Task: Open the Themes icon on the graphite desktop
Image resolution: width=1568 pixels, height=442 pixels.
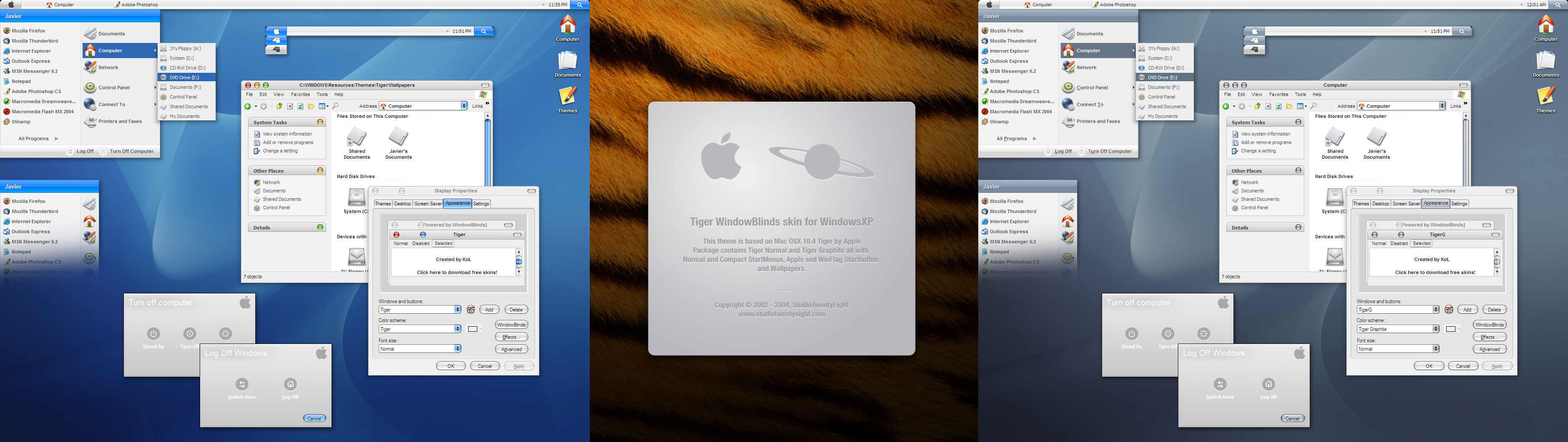Action: click(1546, 96)
